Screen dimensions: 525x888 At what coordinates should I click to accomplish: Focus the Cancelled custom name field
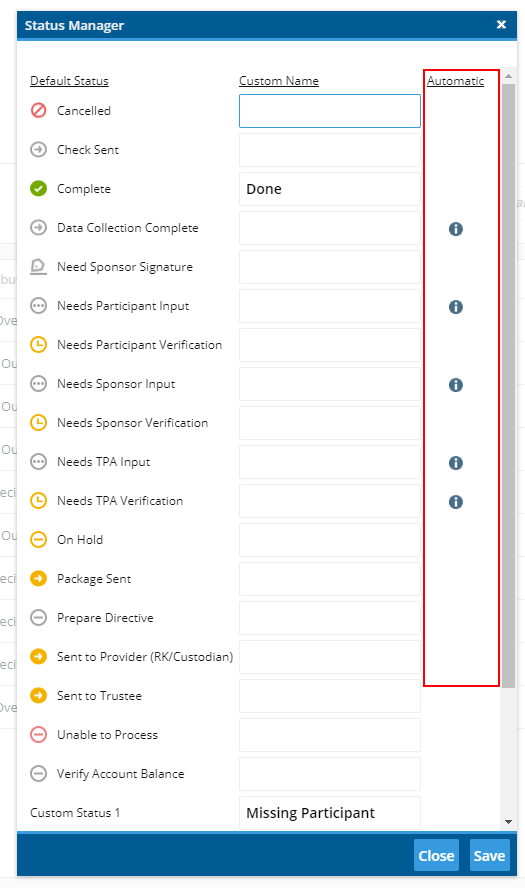(x=330, y=111)
